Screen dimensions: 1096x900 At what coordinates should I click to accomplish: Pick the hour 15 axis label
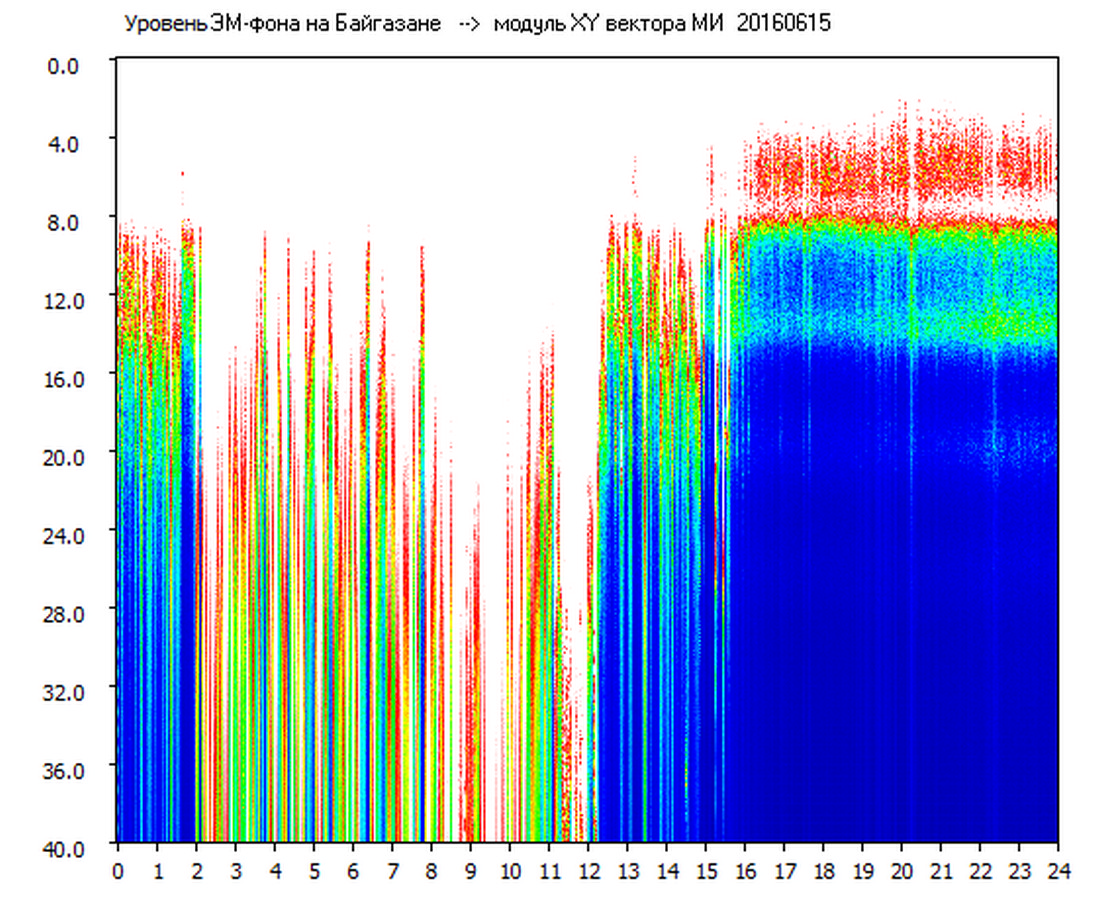[x=705, y=871]
